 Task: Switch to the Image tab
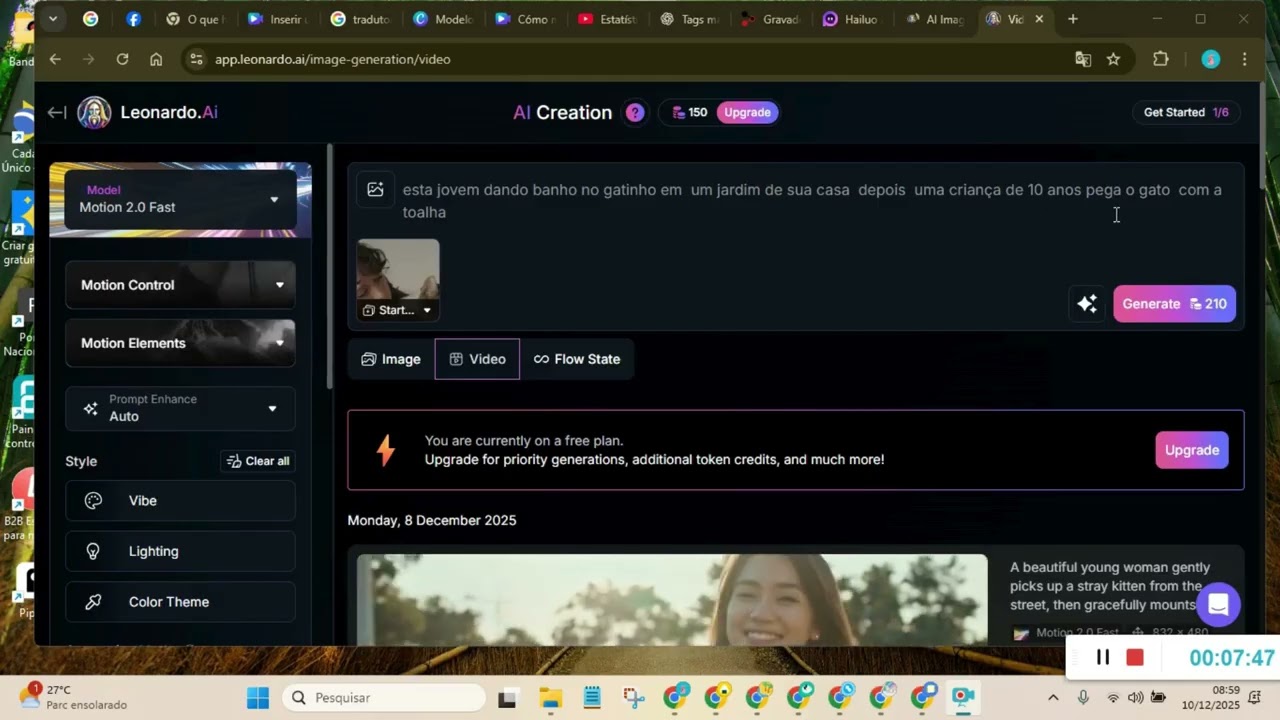(391, 359)
